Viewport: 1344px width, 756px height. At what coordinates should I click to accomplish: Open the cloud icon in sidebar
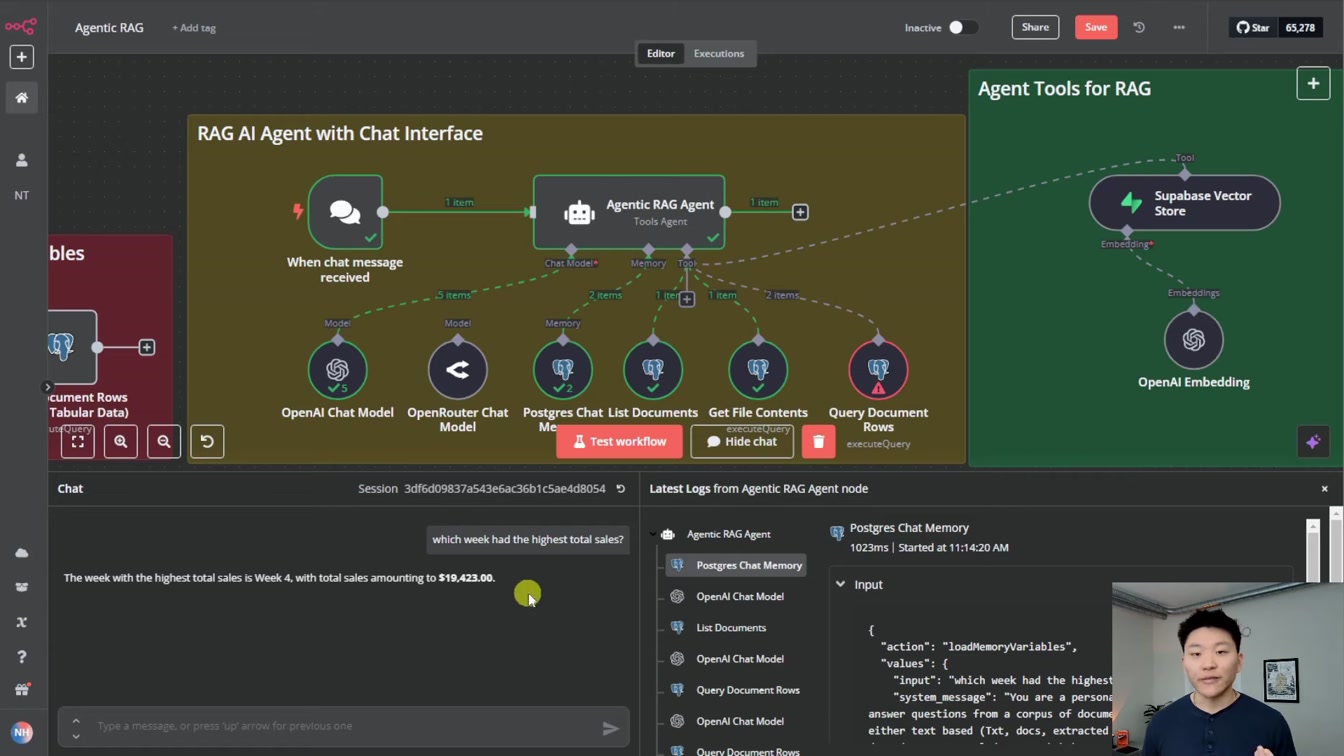[21, 553]
